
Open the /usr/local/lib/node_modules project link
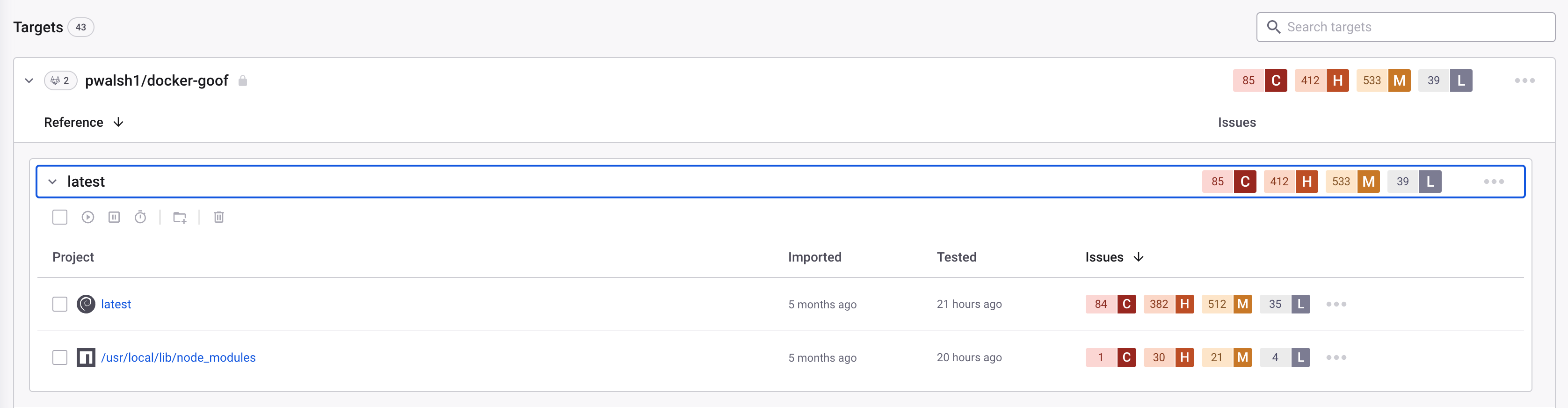(x=178, y=357)
